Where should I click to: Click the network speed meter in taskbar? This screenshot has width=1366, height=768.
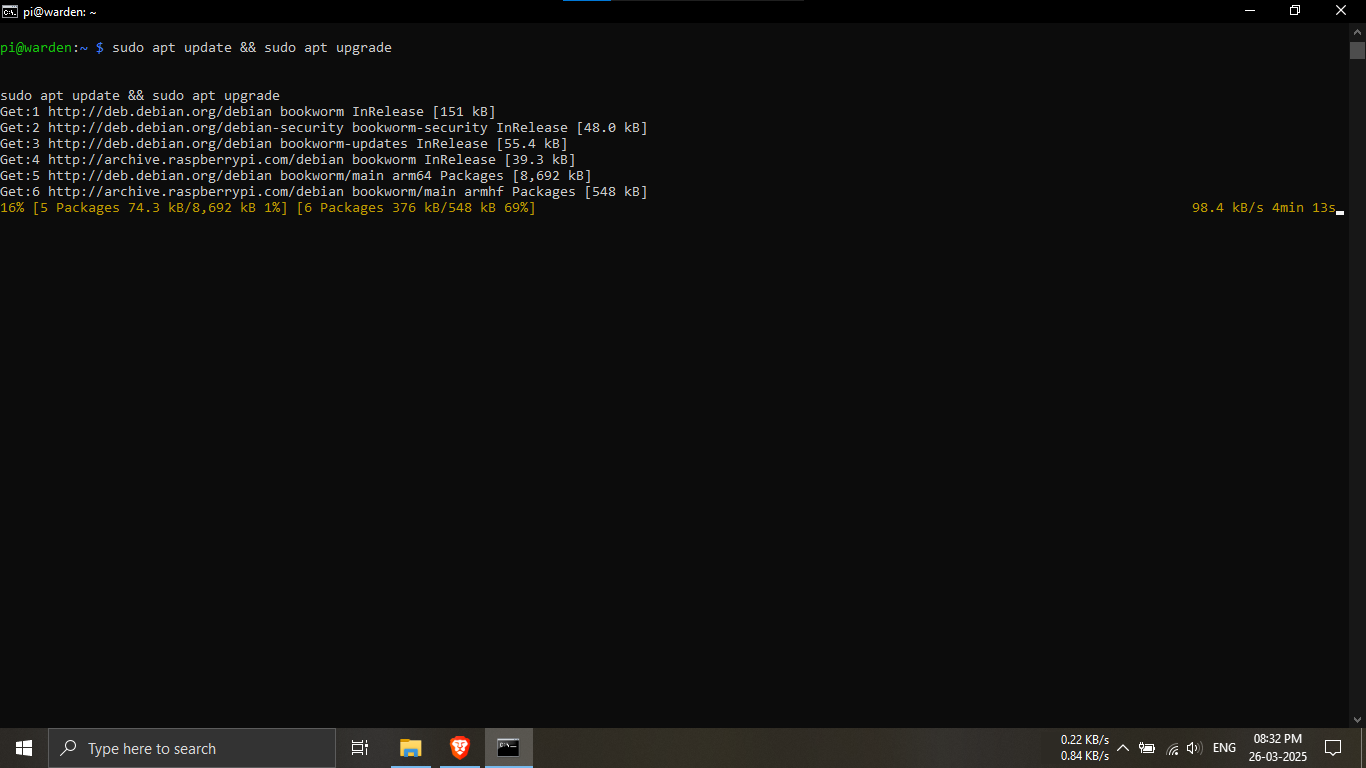[1085, 748]
